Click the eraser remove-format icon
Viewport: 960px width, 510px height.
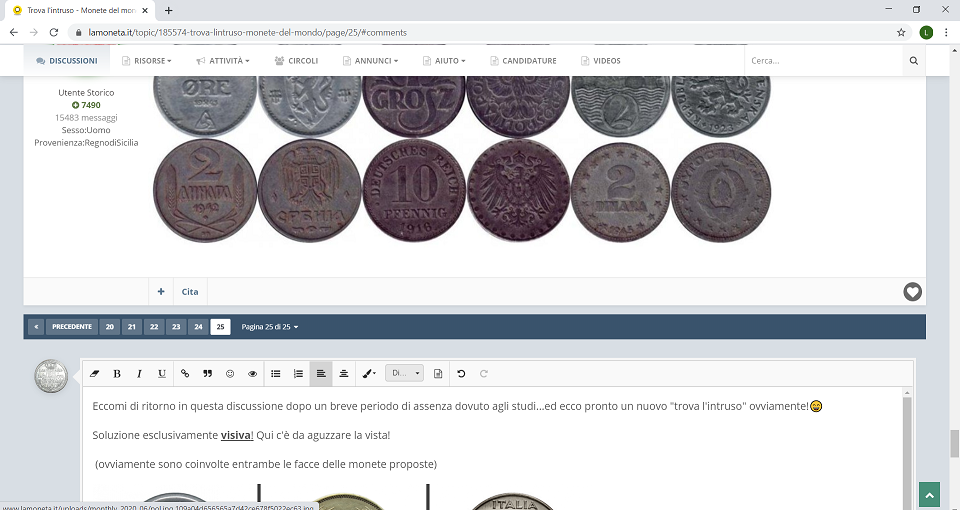coord(95,373)
